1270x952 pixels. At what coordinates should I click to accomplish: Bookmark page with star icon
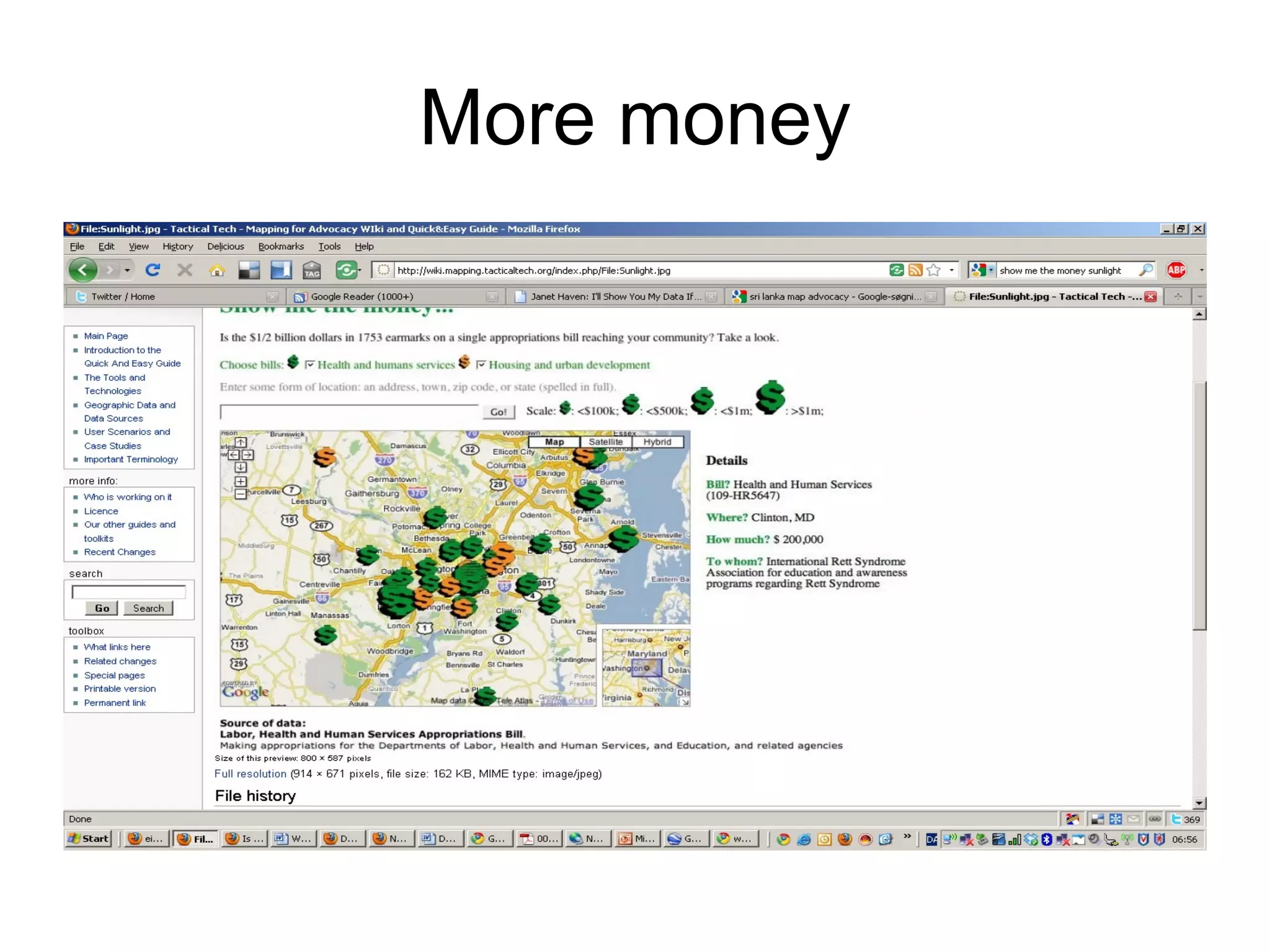933,270
